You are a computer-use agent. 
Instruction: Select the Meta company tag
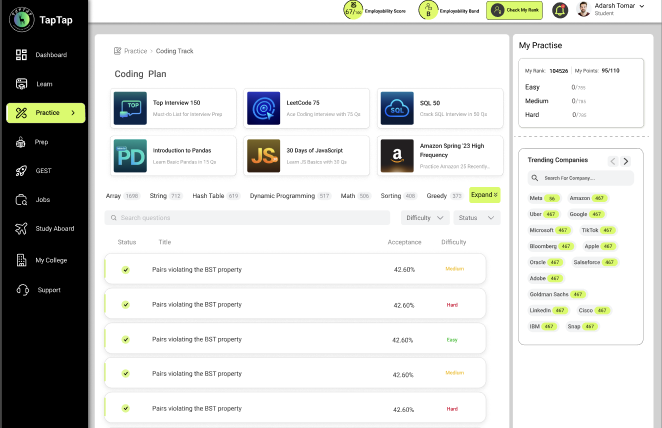pos(544,198)
